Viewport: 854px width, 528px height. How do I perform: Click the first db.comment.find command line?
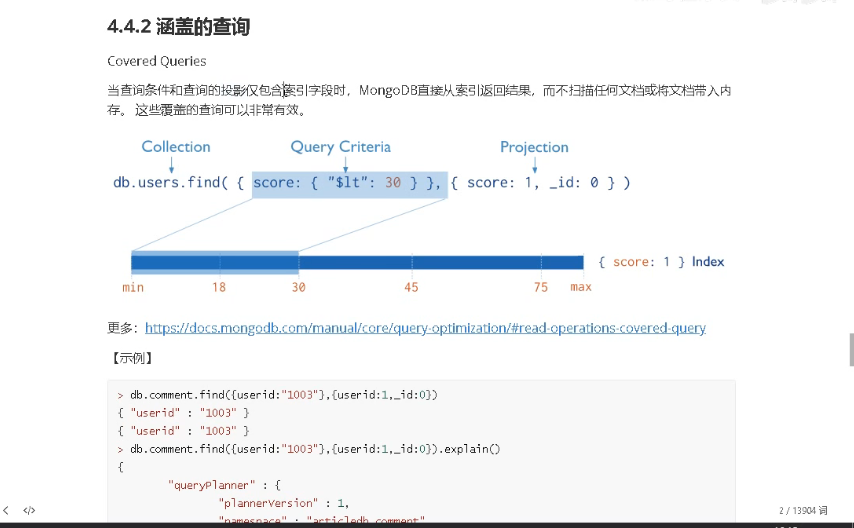(x=278, y=395)
